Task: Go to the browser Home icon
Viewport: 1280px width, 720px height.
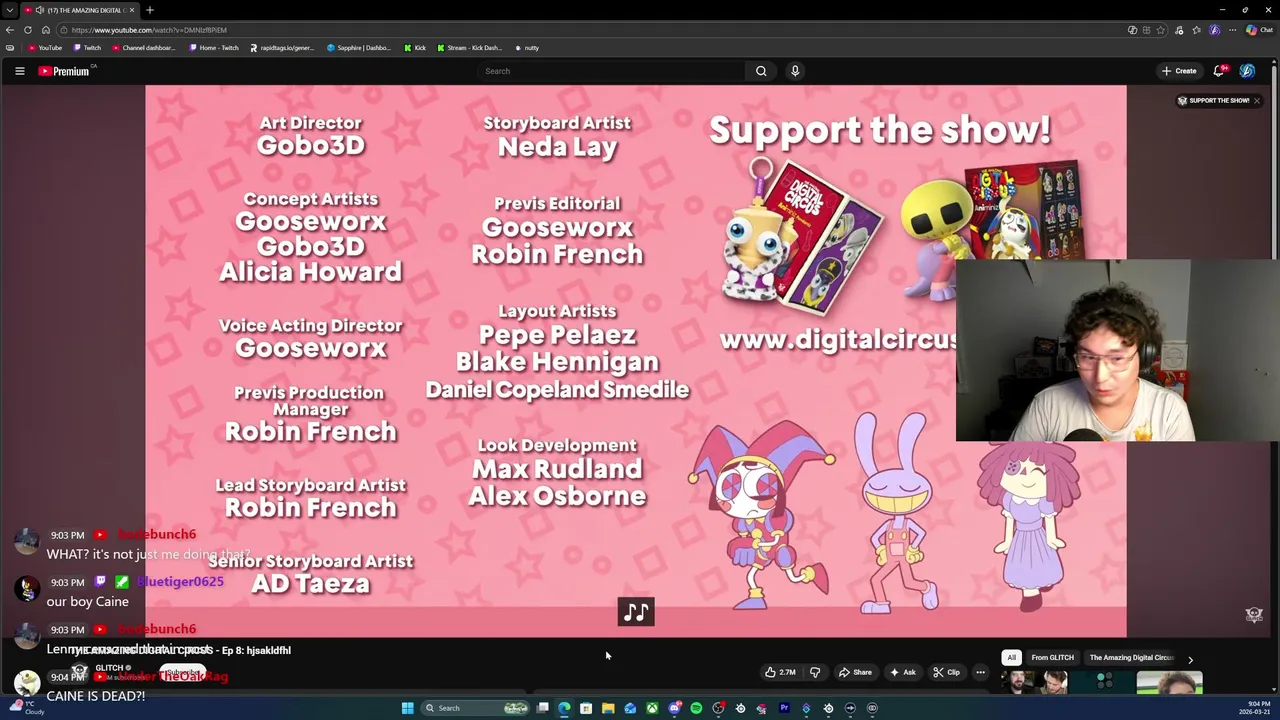Action: (45, 30)
